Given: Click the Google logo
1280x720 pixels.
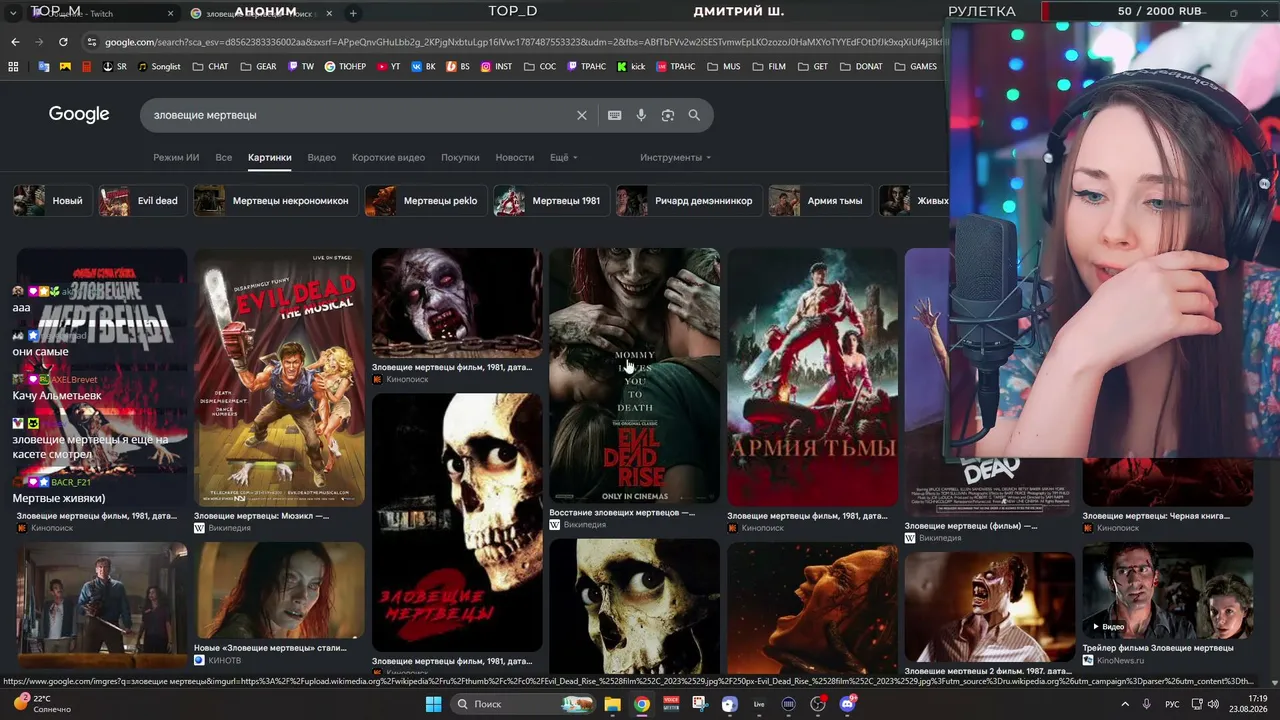Looking at the screenshot, I should coord(79,114).
